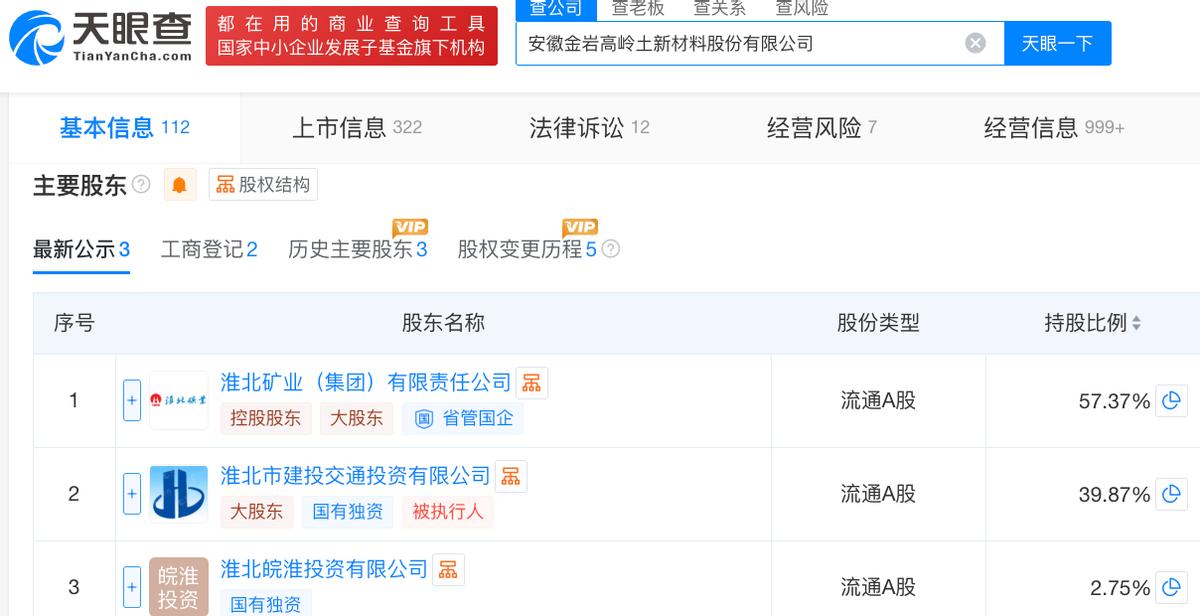The width and height of the screenshot is (1200, 616).
Task: Click 流通A股 cell in row 2
Action: pyautogui.click(x=878, y=494)
